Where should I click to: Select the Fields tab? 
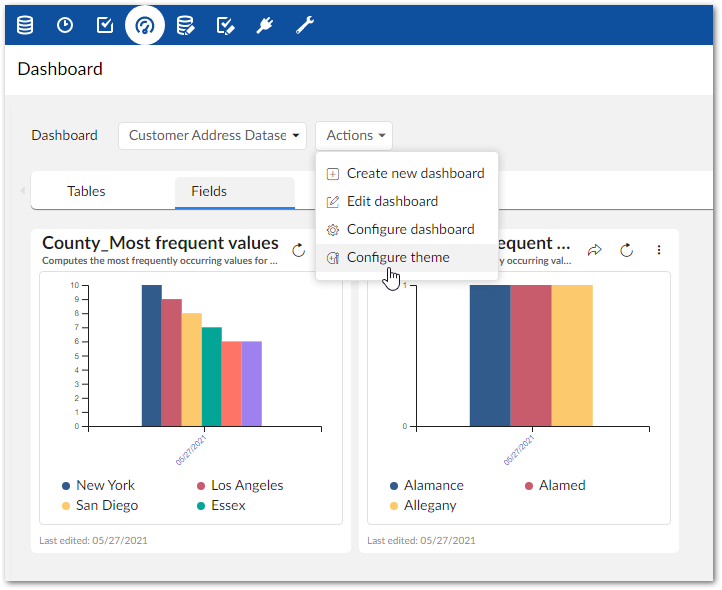pos(209,191)
